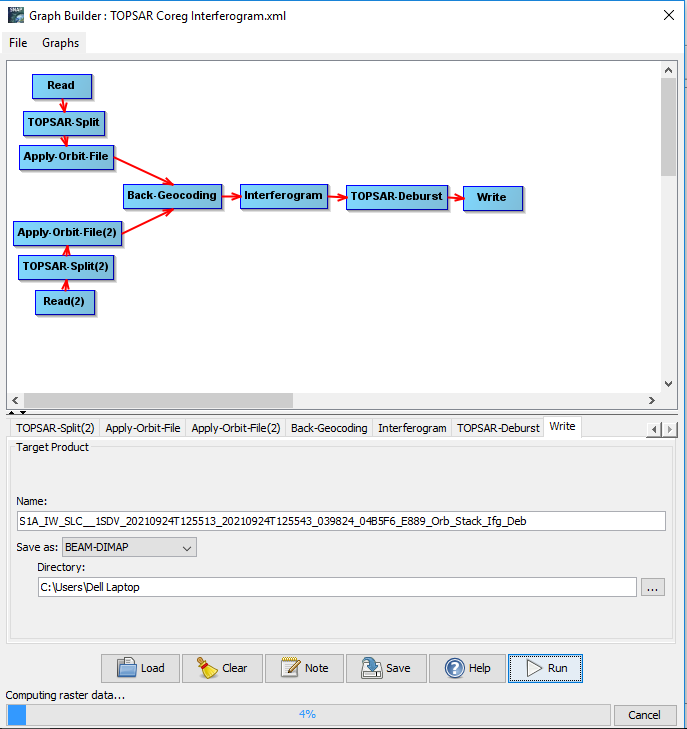Image resolution: width=687 pixels, height=729 pixels.
Task: Select the Write graph node
Action: [x=492, y=197]
